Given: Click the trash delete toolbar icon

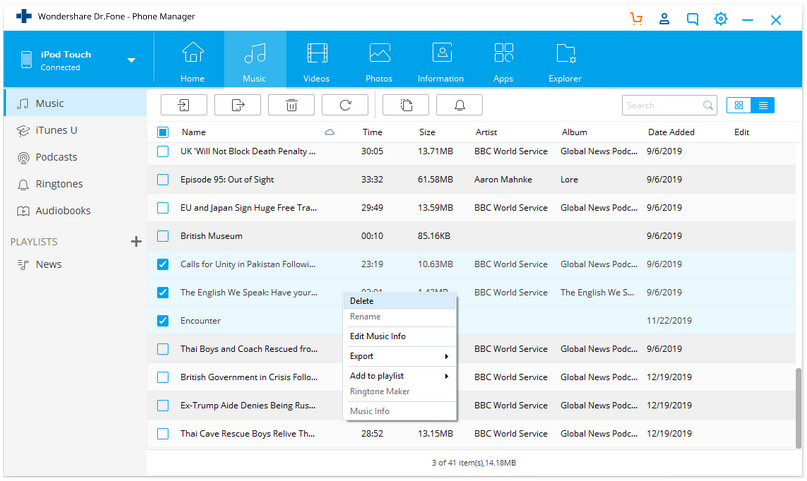Looking at the screenshot, I should pyautogui.click(x=291, y=105).
